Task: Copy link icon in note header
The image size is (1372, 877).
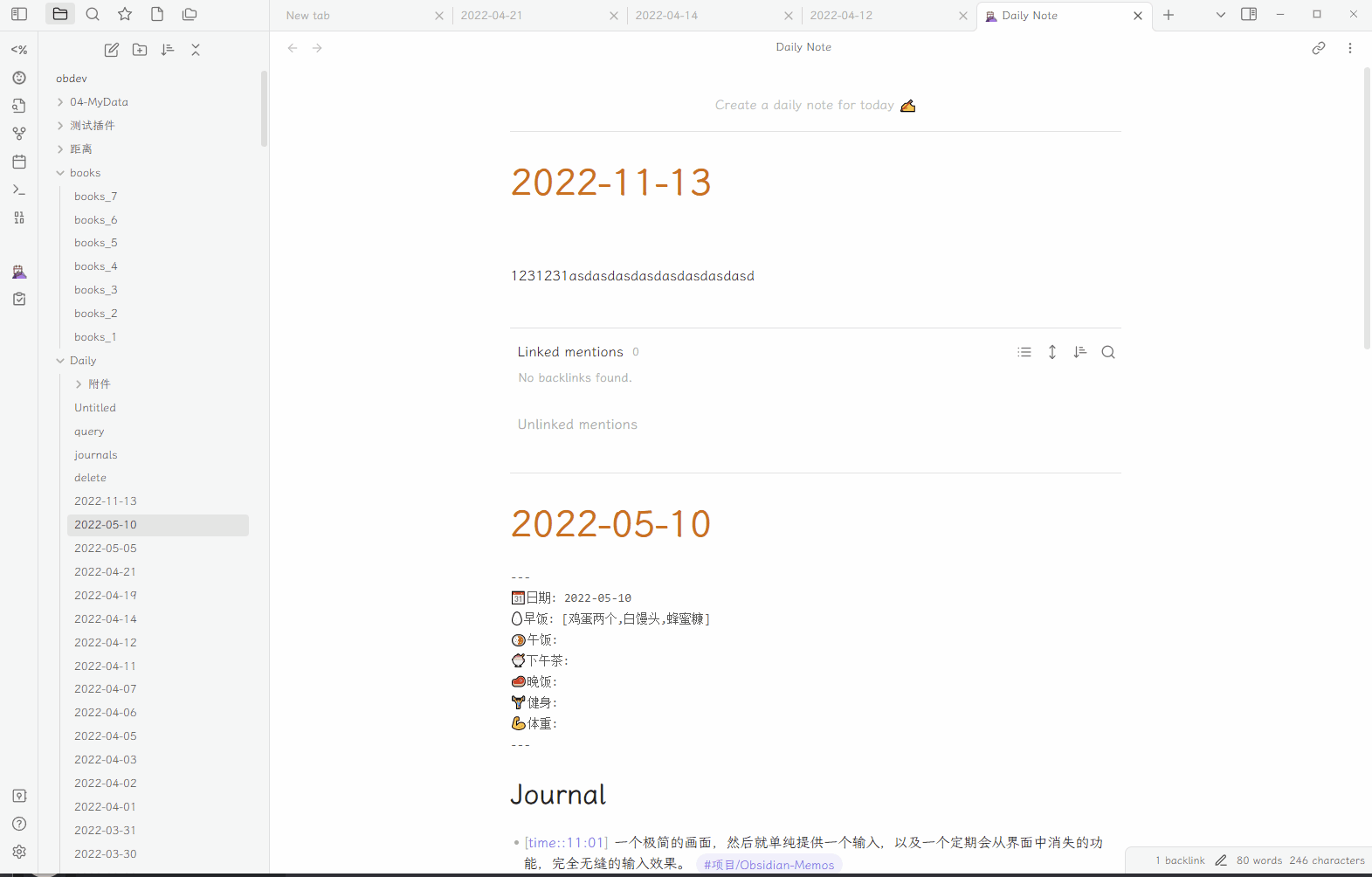Action: (1318, 48)
